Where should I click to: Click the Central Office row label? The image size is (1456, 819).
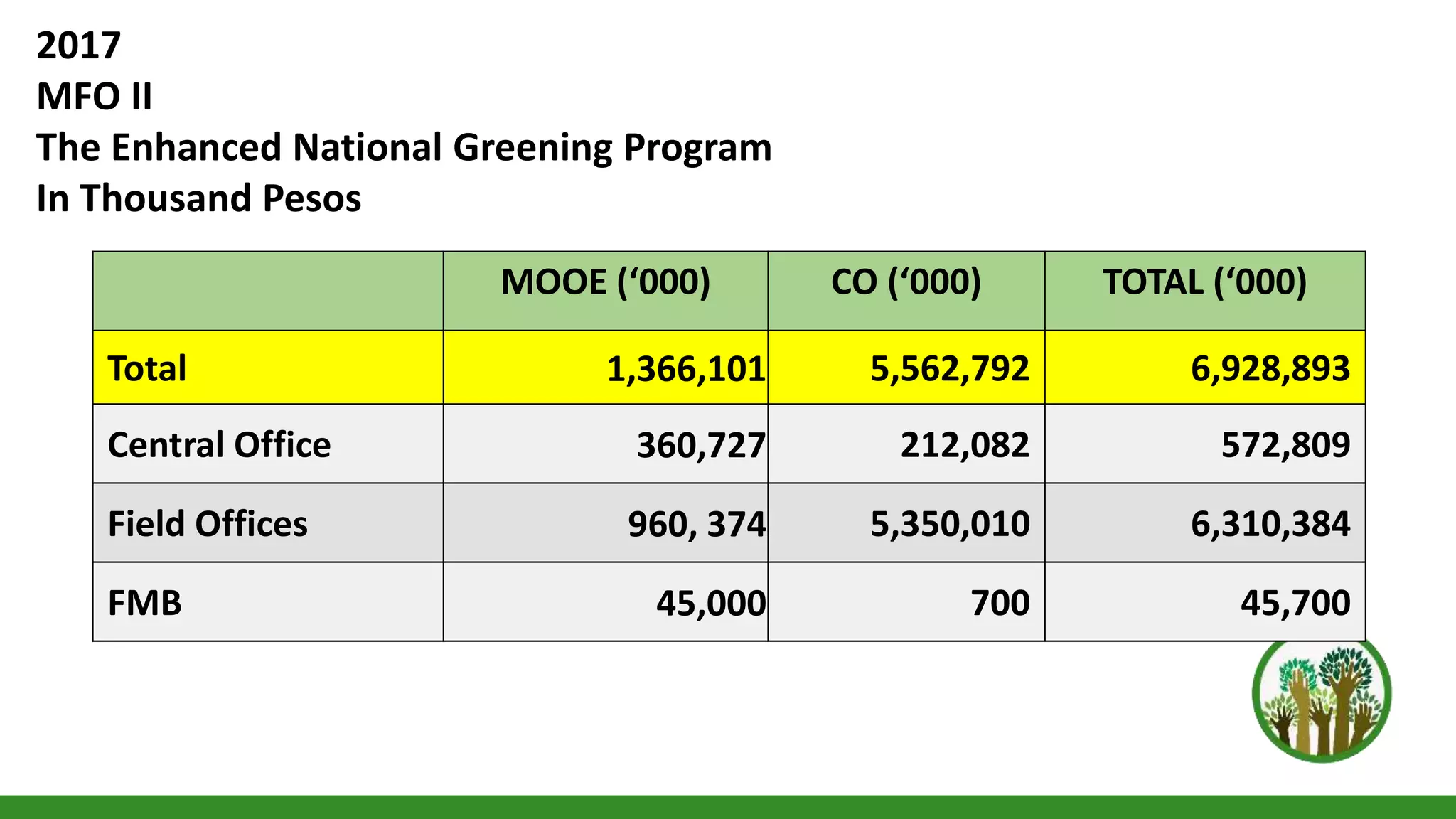(219, 445)
